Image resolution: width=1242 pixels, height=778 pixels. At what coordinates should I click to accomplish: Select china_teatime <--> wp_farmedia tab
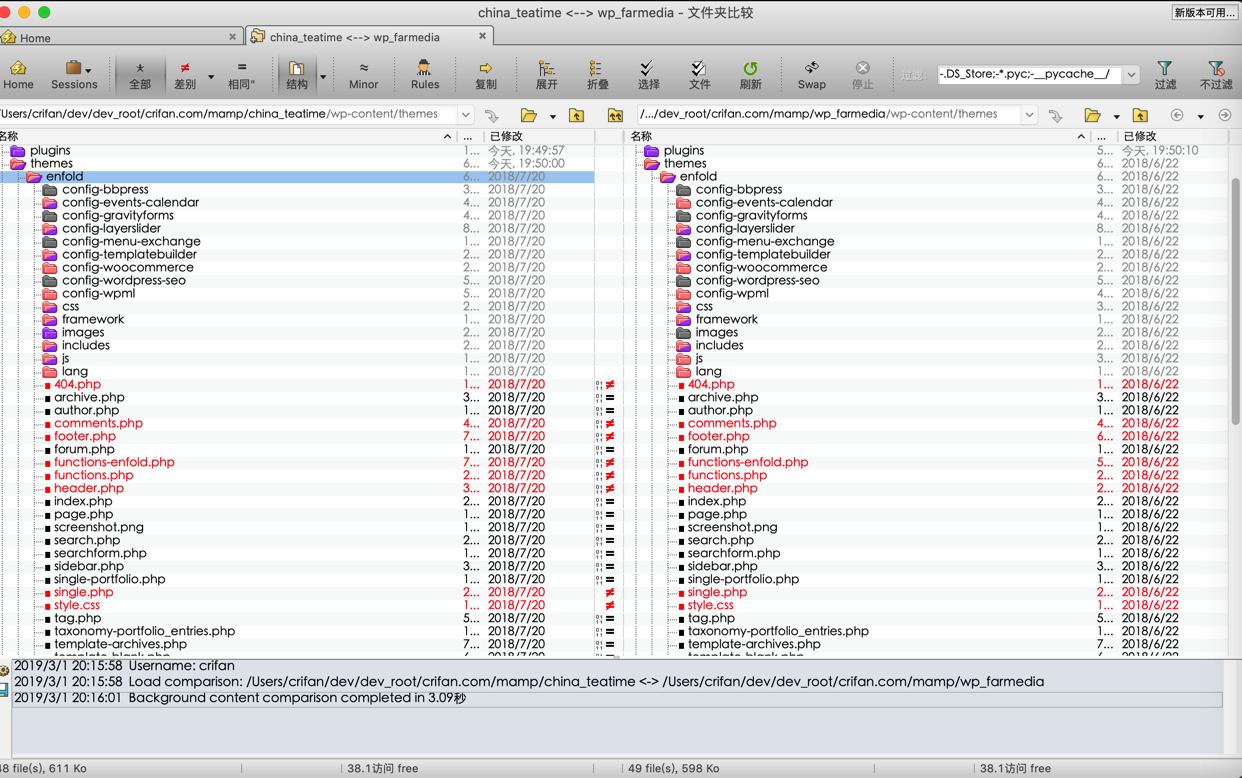[x=355, y=37]
